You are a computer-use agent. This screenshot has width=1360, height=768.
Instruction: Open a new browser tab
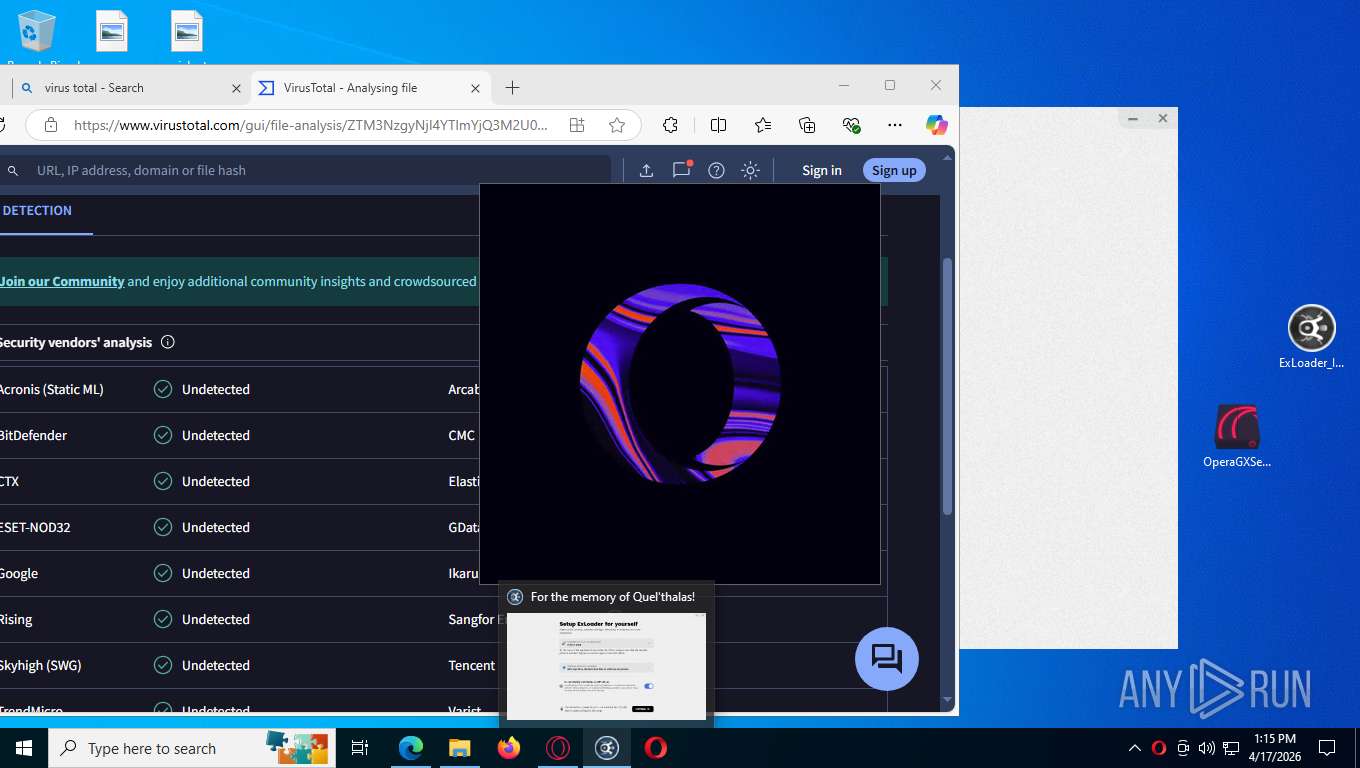tap(512, 88)
